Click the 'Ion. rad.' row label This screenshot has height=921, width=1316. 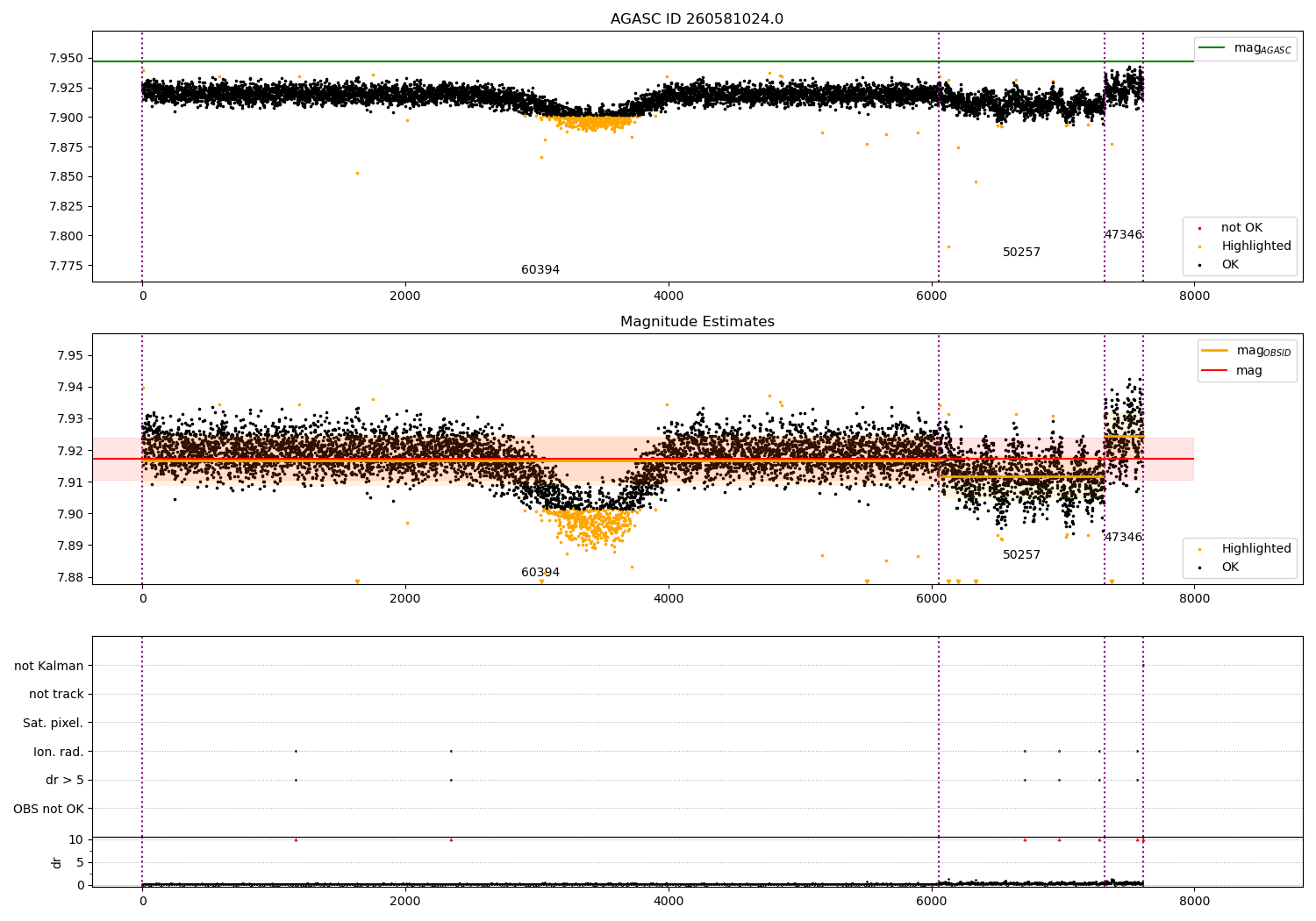(x=59, y=752)
